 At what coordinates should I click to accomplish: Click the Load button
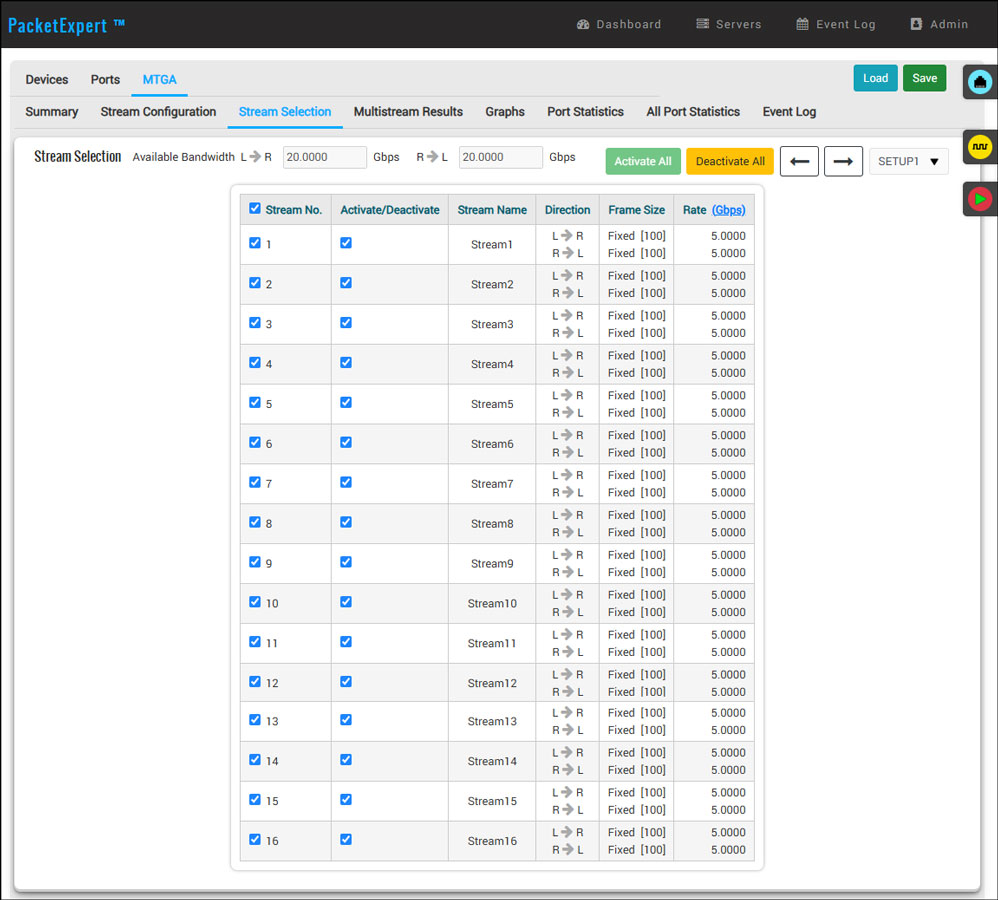(875, 78)
